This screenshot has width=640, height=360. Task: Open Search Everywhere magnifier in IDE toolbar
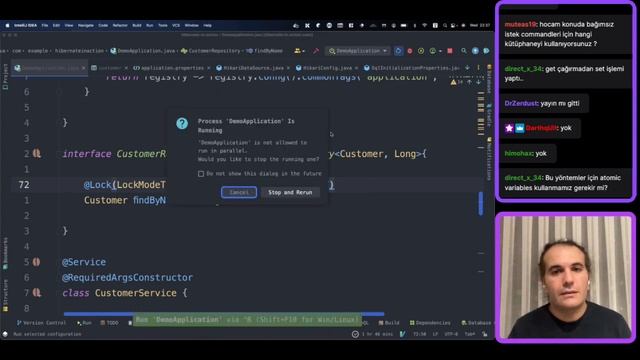tap(464, 51)
